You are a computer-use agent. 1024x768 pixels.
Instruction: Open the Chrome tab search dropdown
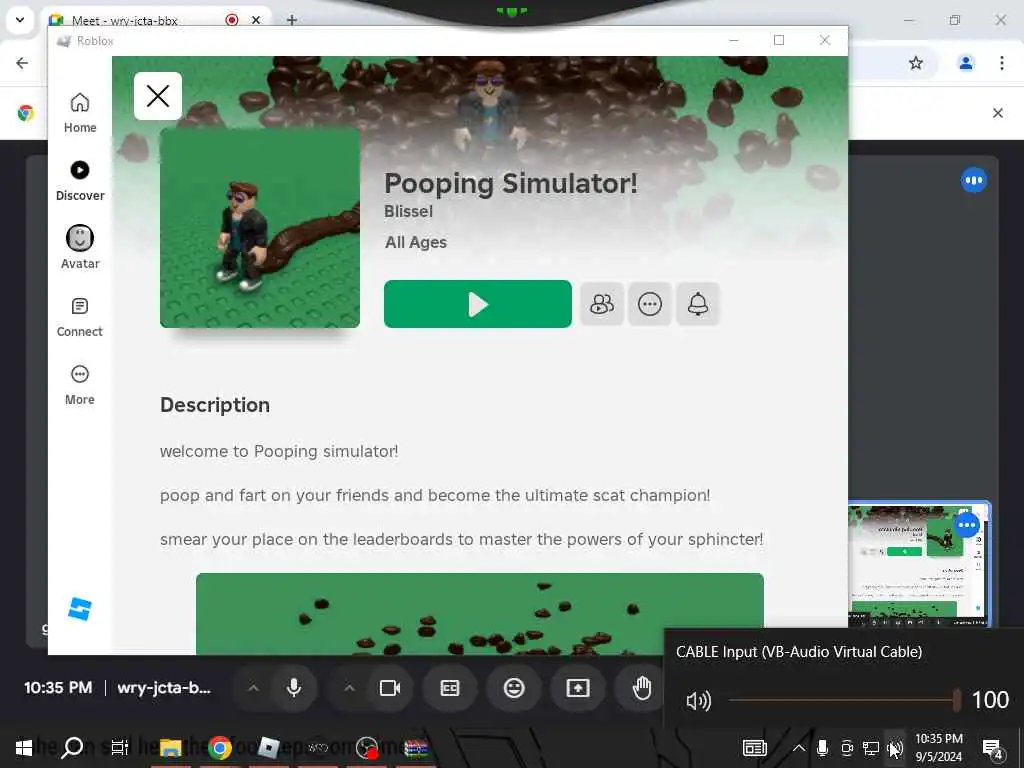20,20
